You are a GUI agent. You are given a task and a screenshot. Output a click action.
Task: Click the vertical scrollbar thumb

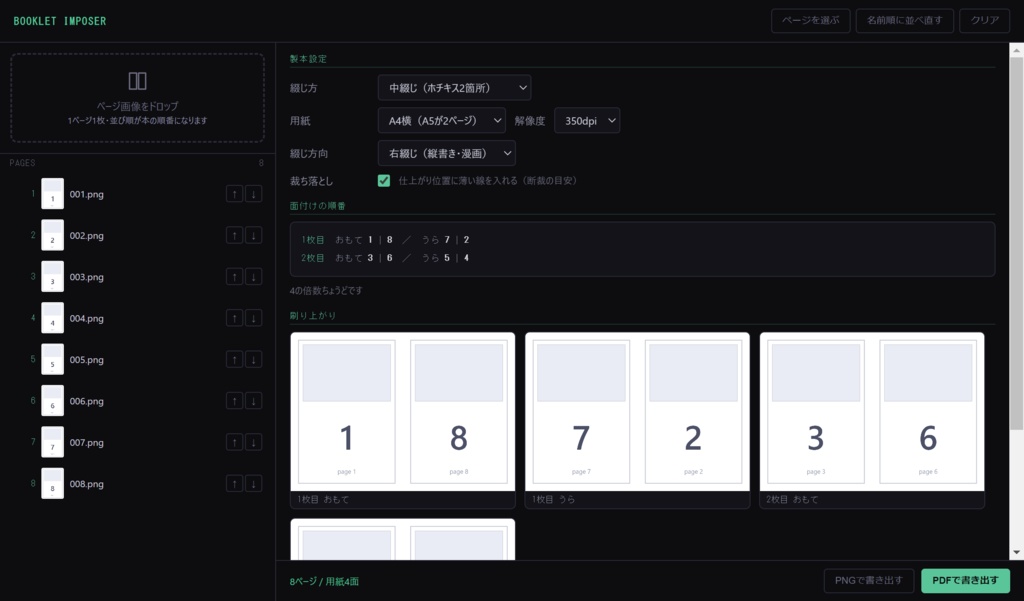(x=1016, y=243)
